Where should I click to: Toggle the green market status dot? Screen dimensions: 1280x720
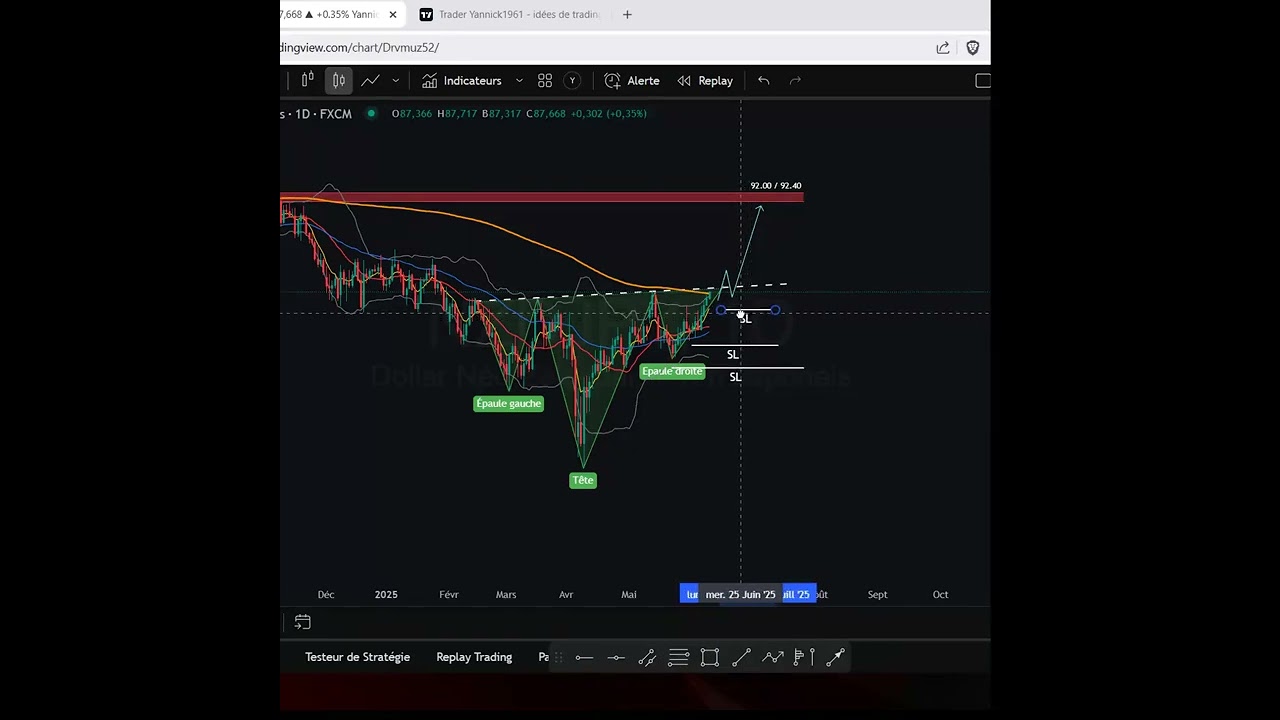tap(371, 114)
